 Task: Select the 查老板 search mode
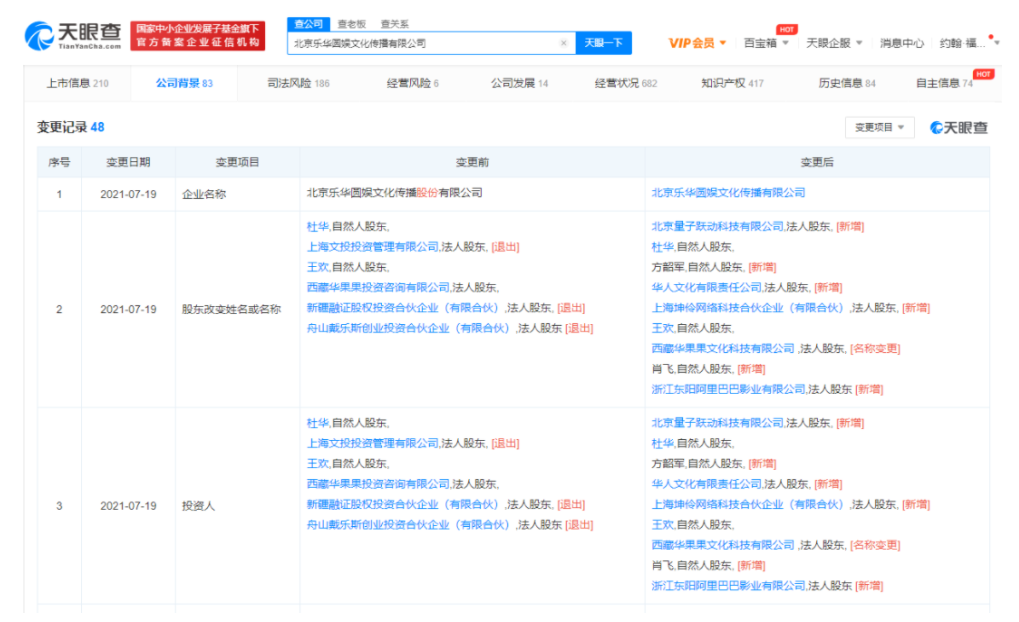pos(352,23)
